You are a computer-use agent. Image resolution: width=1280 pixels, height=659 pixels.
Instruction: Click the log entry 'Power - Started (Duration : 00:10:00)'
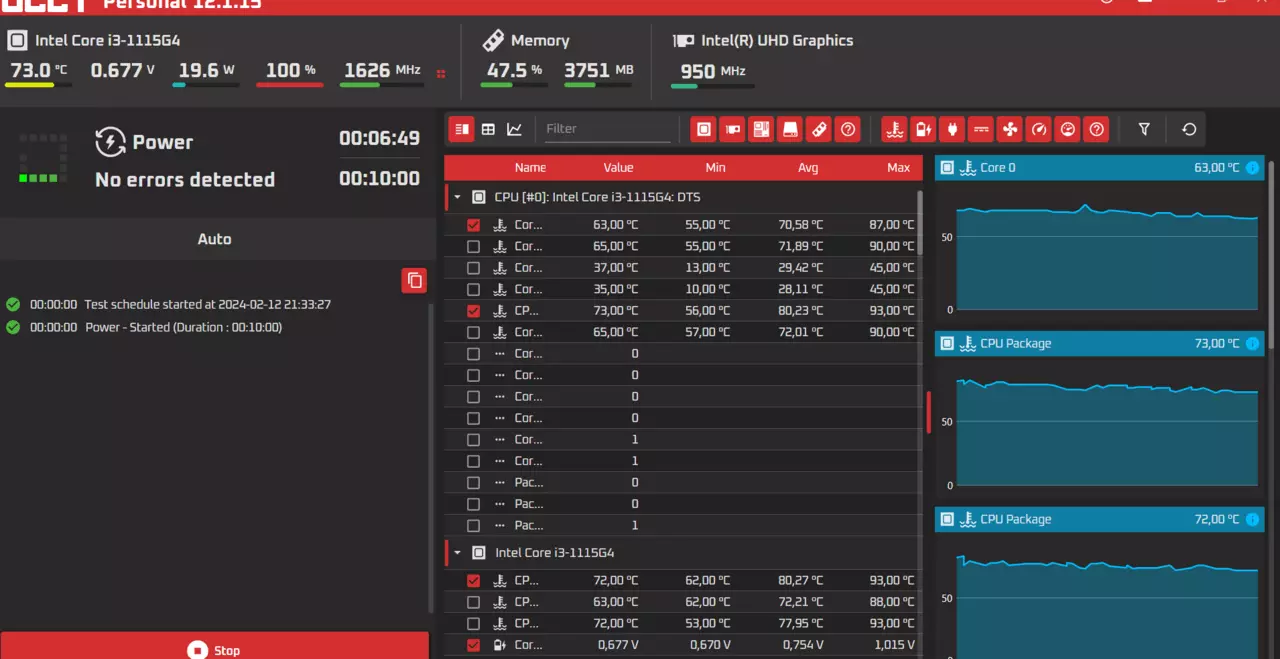[183, 327]
